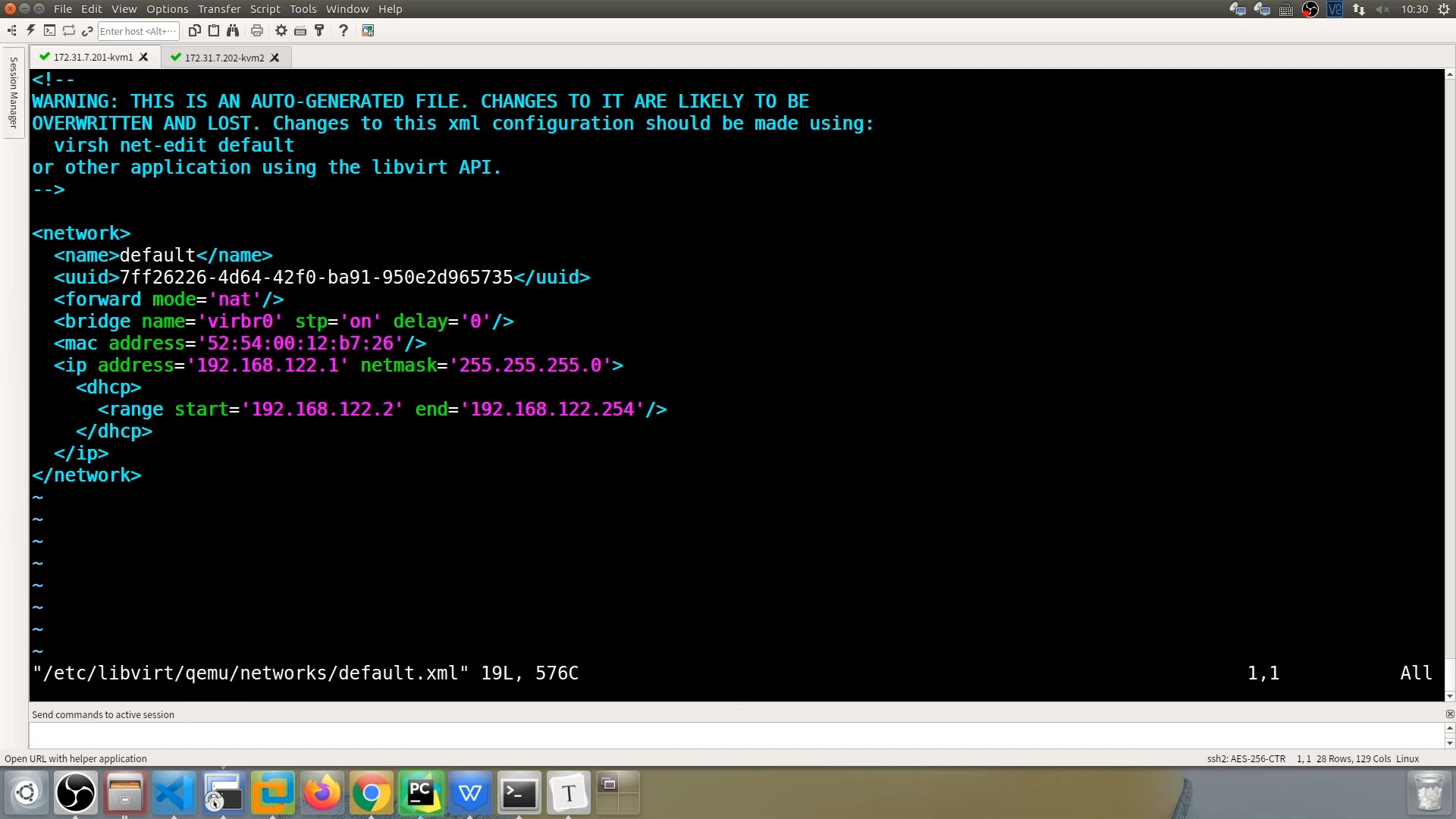Screen dimensions: 1456x819
Task: Click the Paste clipboard icon
Action: click(x=214, y=30)
